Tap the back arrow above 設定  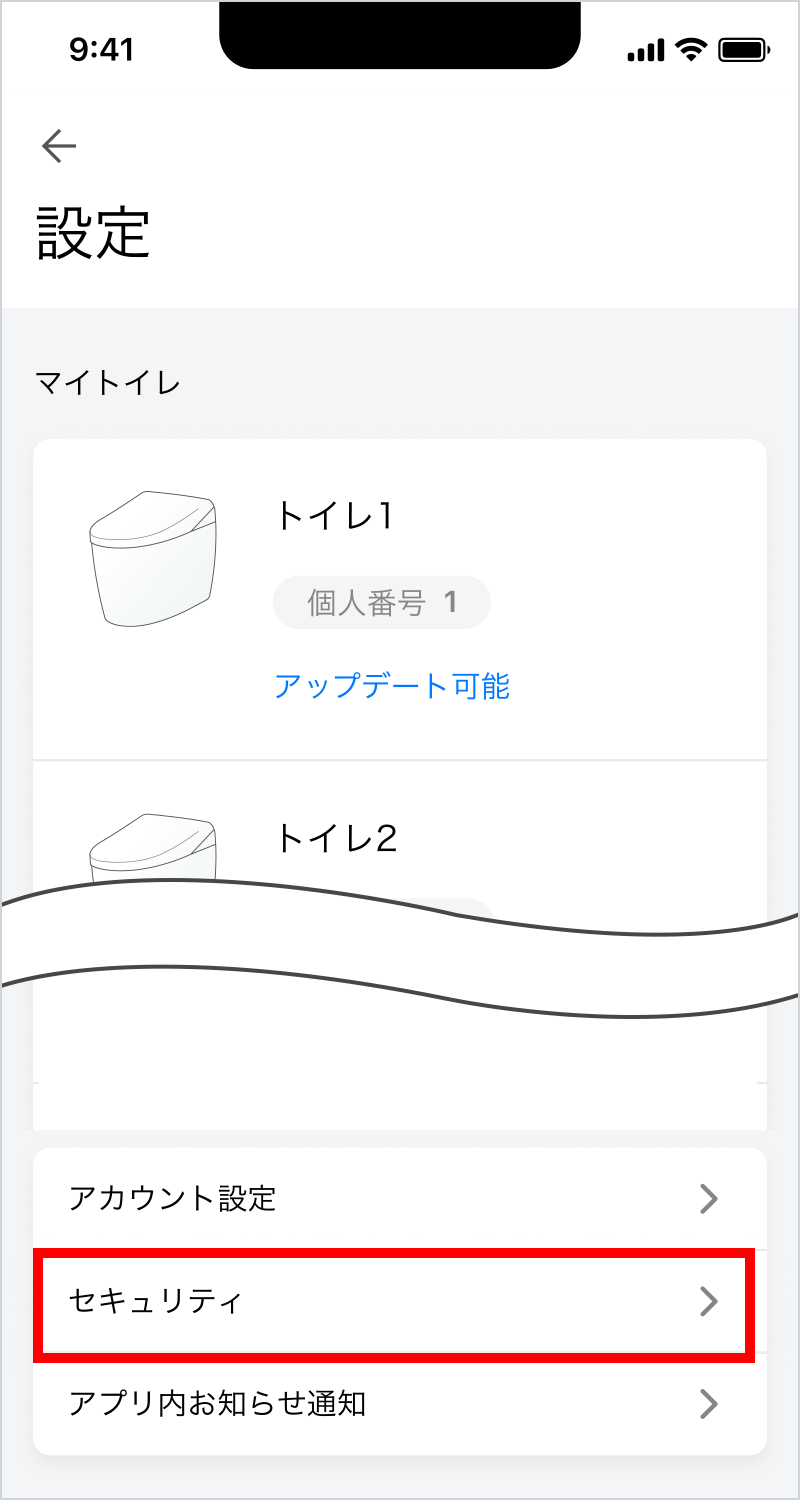click(59, 147)
